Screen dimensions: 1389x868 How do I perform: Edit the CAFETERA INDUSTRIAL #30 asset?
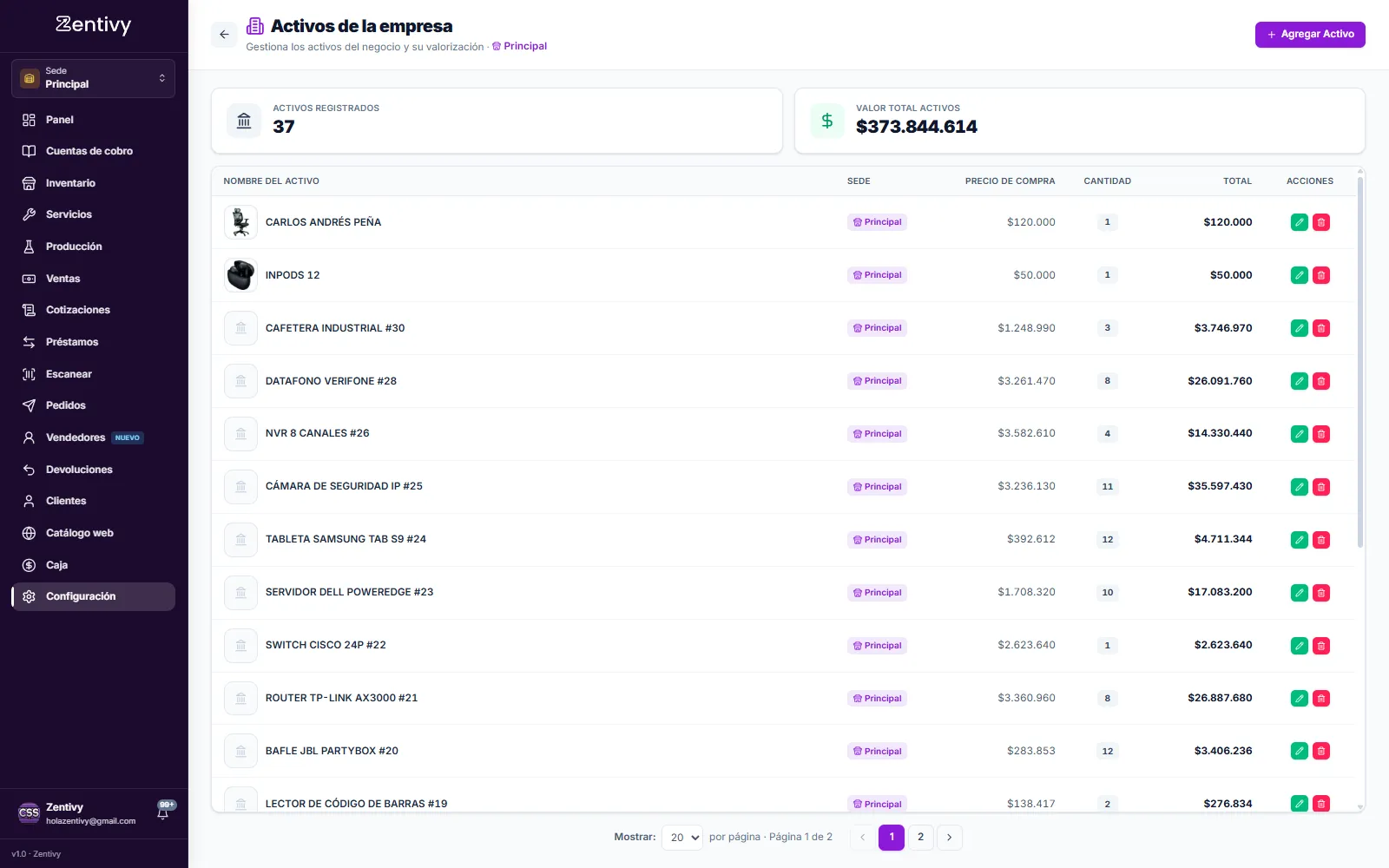[x=1299, y=328]
